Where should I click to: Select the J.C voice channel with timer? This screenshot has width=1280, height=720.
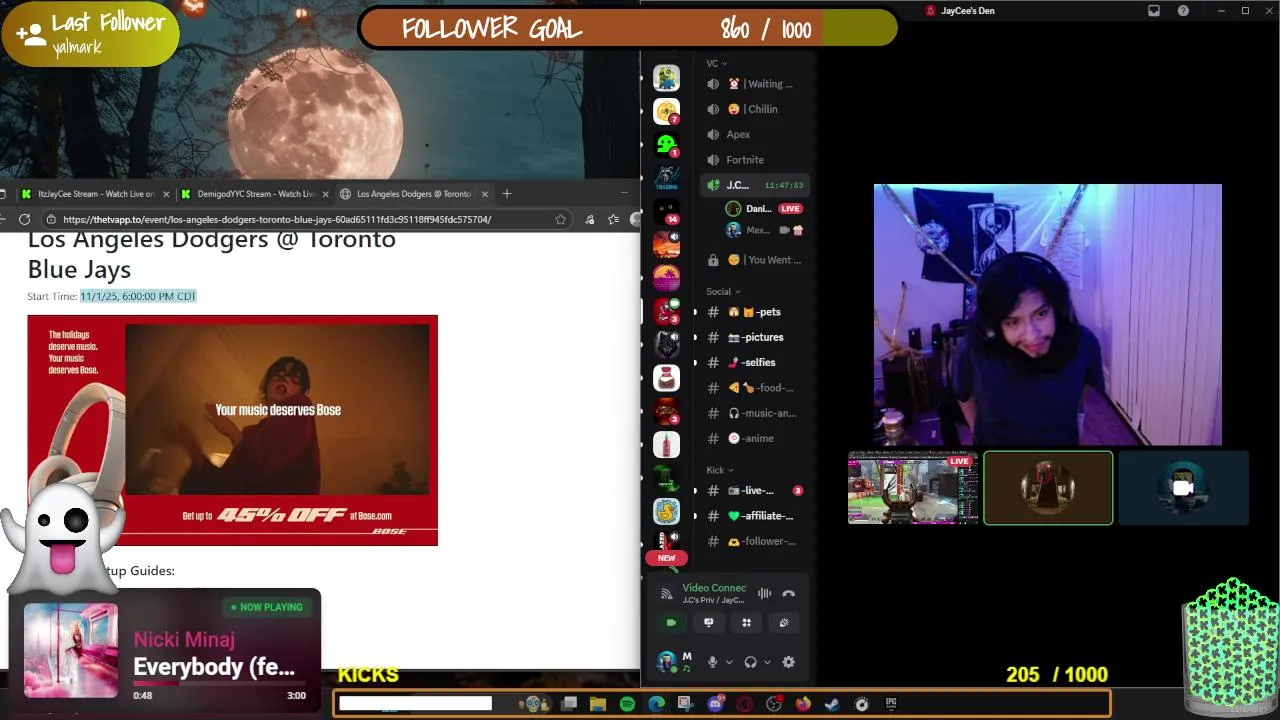pos(755,185)
